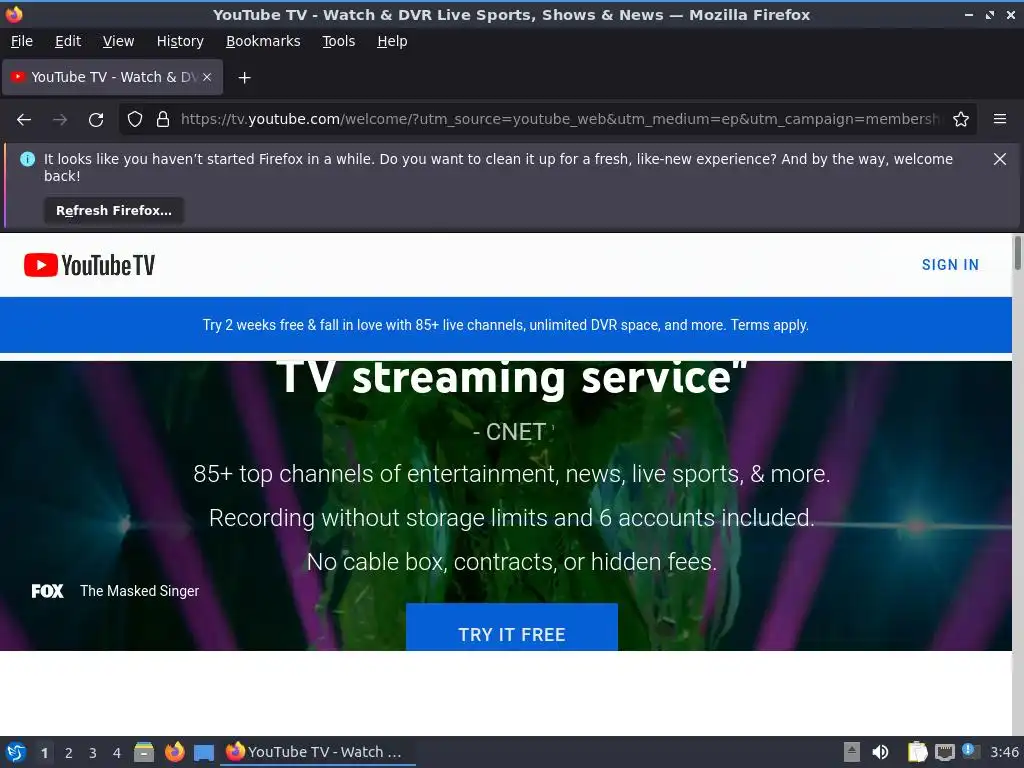The height and width of the screenshot is (768, 1024).
Task: Open the start menu icon in the taskbar
Action: coord(16,752)
